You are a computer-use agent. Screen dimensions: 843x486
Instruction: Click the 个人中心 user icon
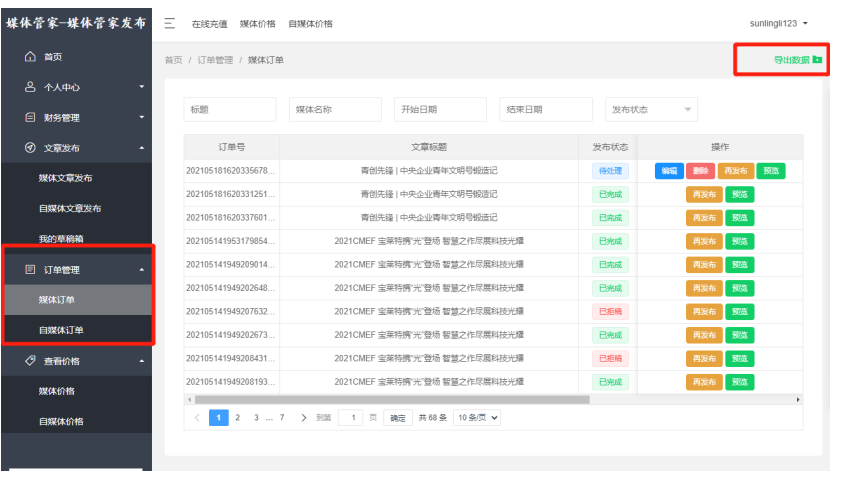[30, 87]
